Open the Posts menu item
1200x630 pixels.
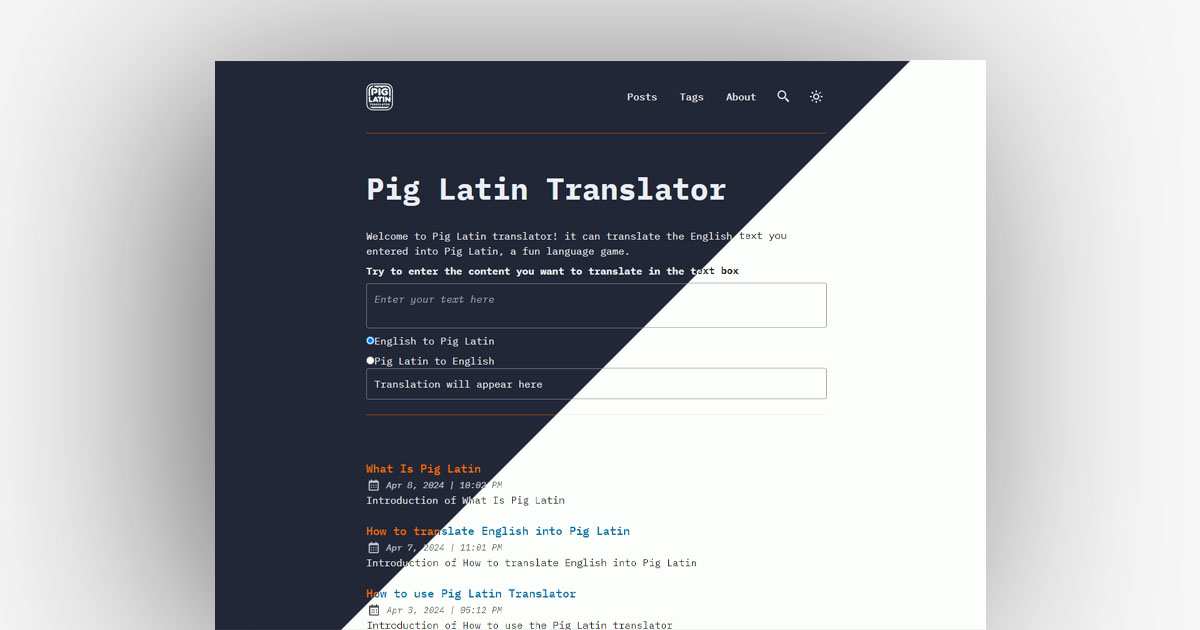click(x=641, y=96)
